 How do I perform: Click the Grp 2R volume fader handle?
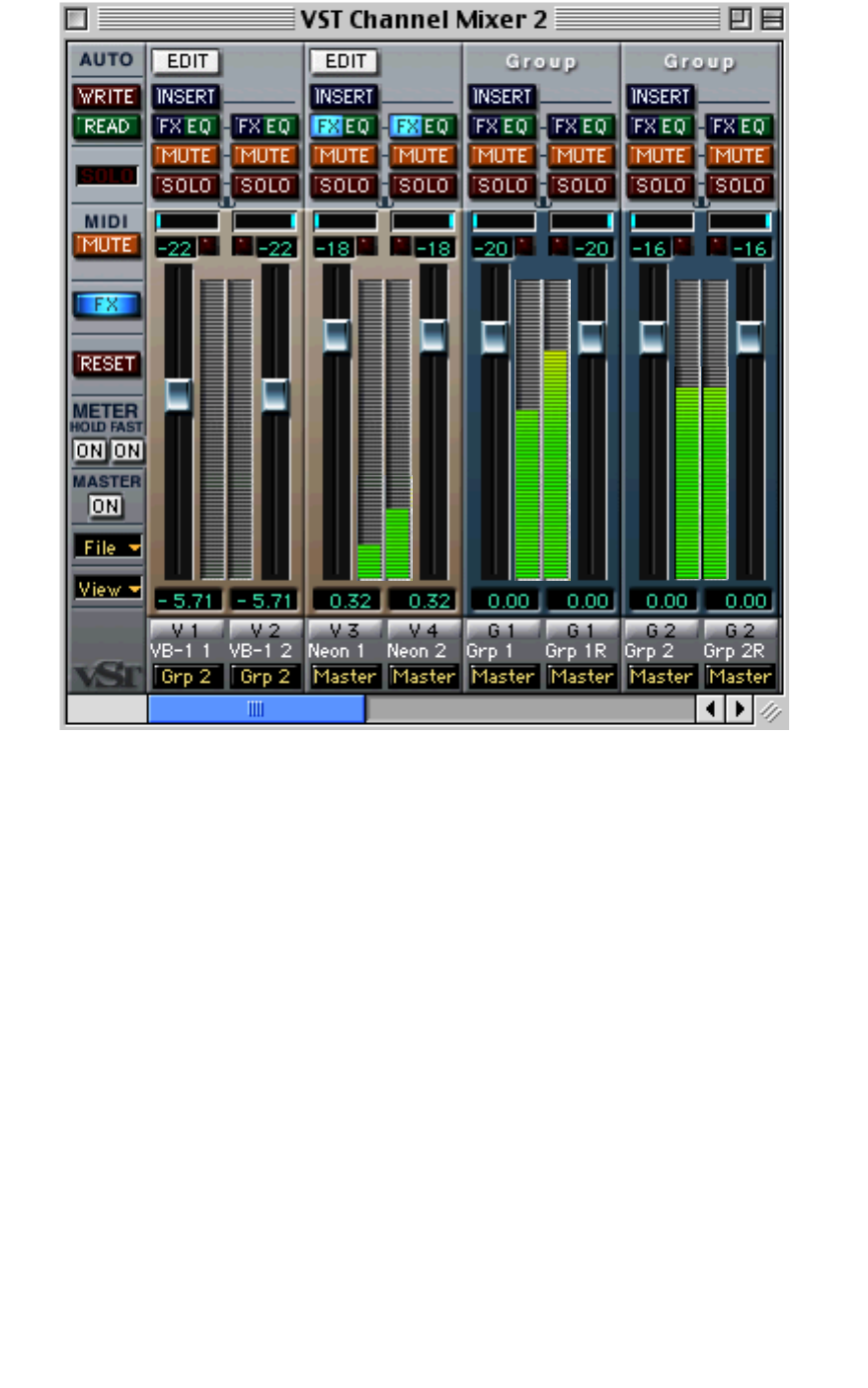click(x=750, y=338)
